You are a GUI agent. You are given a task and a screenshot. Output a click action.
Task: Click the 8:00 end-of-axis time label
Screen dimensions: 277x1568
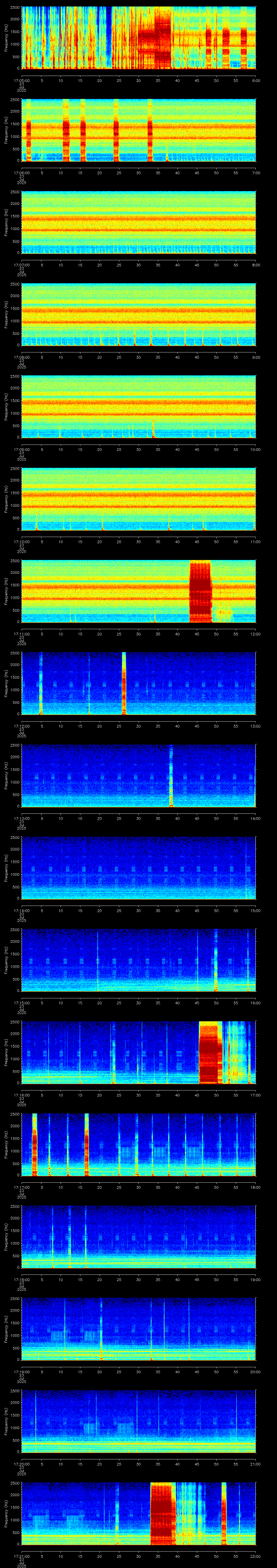(x=256, y=265)
